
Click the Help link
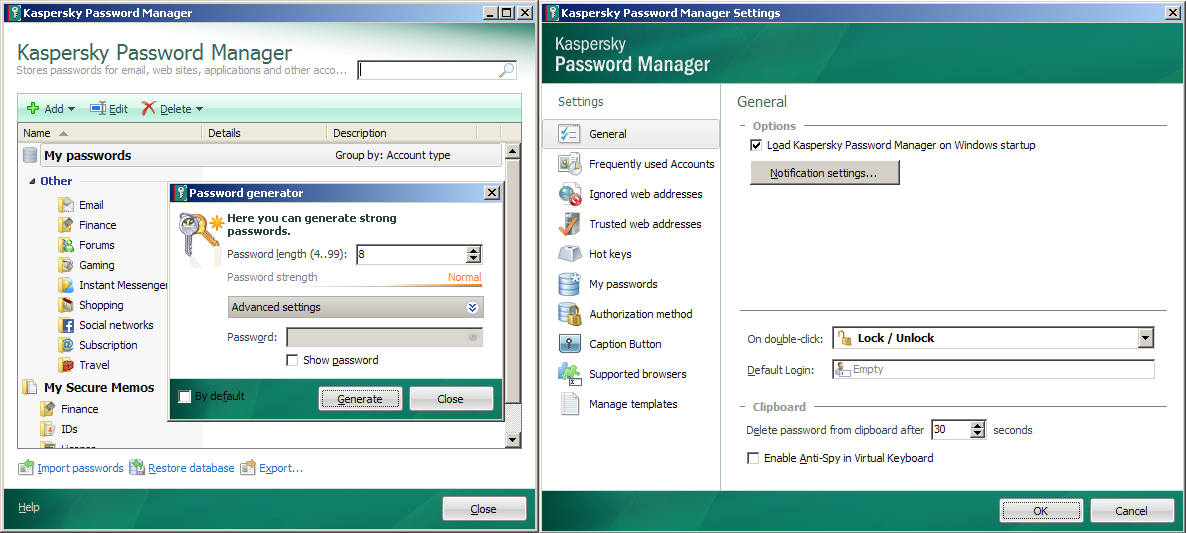[x=29, y=507]
